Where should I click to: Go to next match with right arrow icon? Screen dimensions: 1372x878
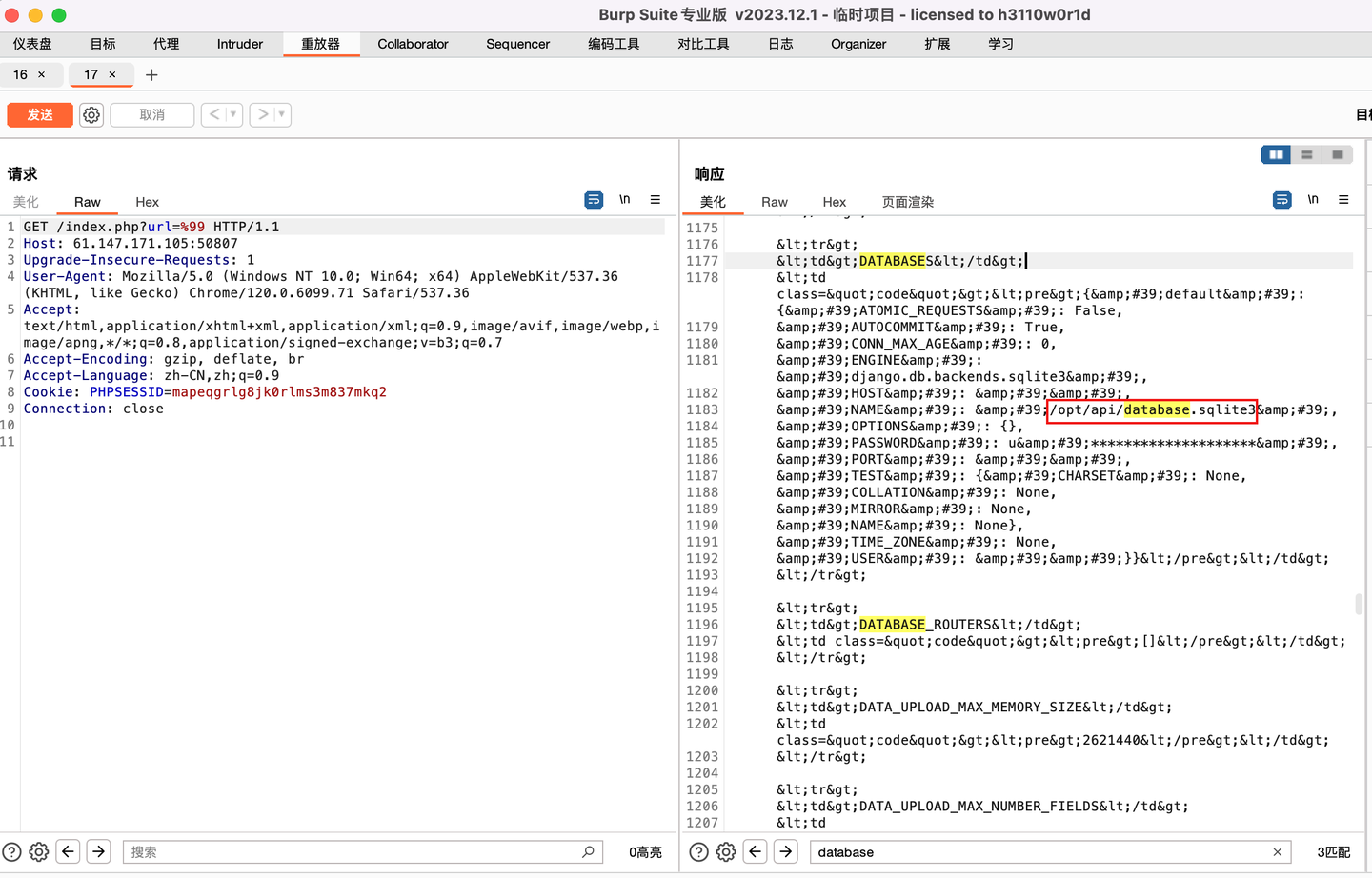click(x=784, y=851)
